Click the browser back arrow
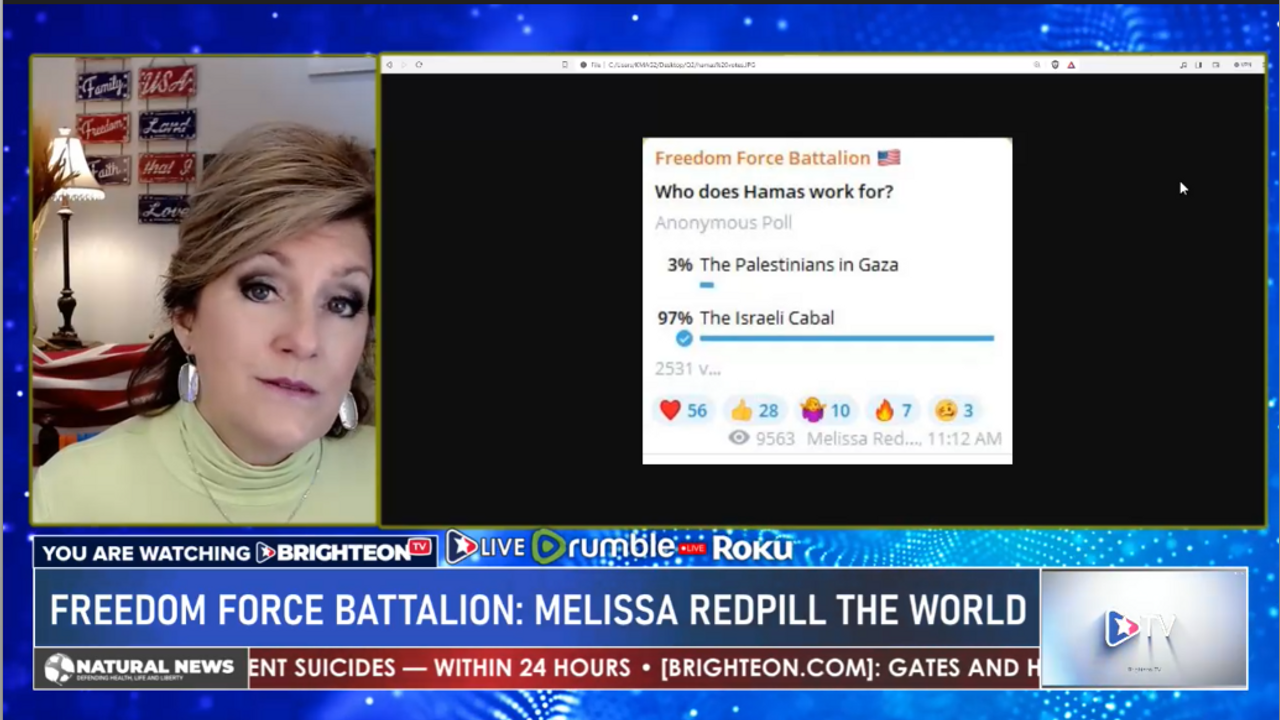This screenshot has height=720, width=1280. (390, 65)
